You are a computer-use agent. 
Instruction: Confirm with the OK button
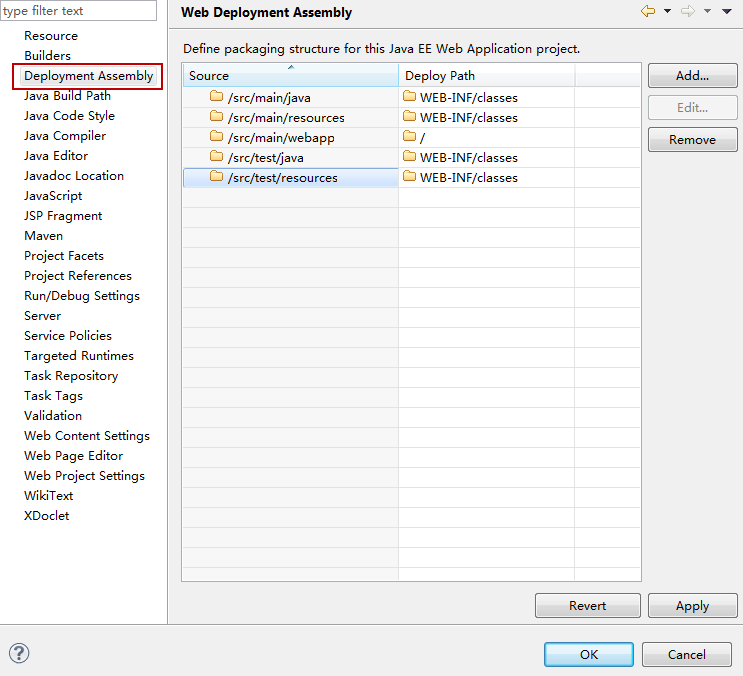coord(589,654)
